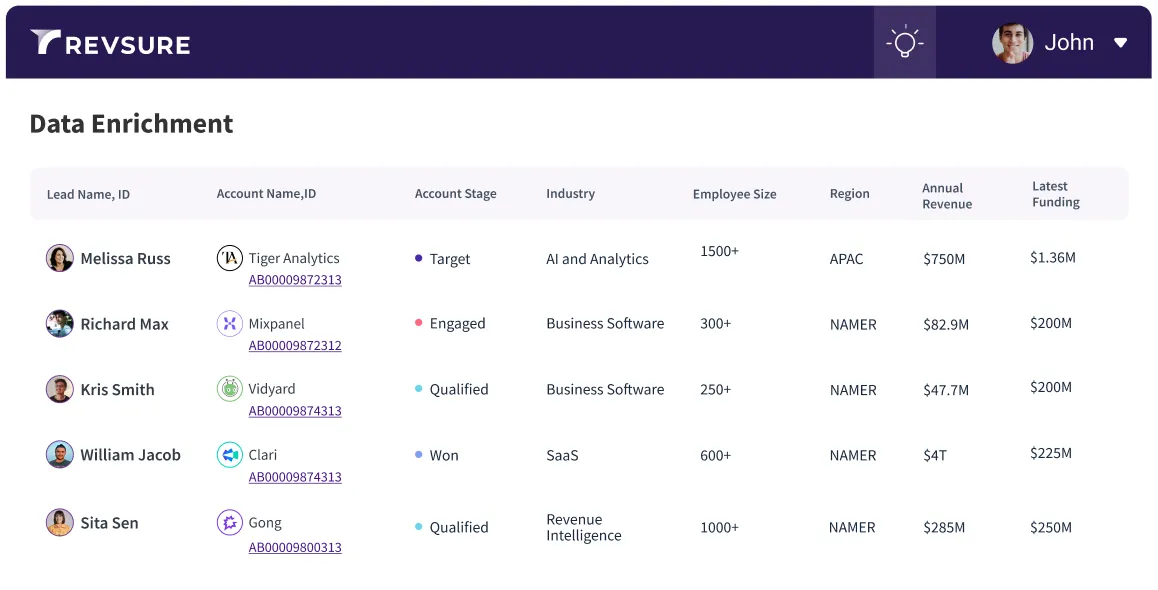Image resolution: width=1158 pixels, height=590 pixels.
Task: Click the Data Enrichment page heading
Action: pos(131,123)
